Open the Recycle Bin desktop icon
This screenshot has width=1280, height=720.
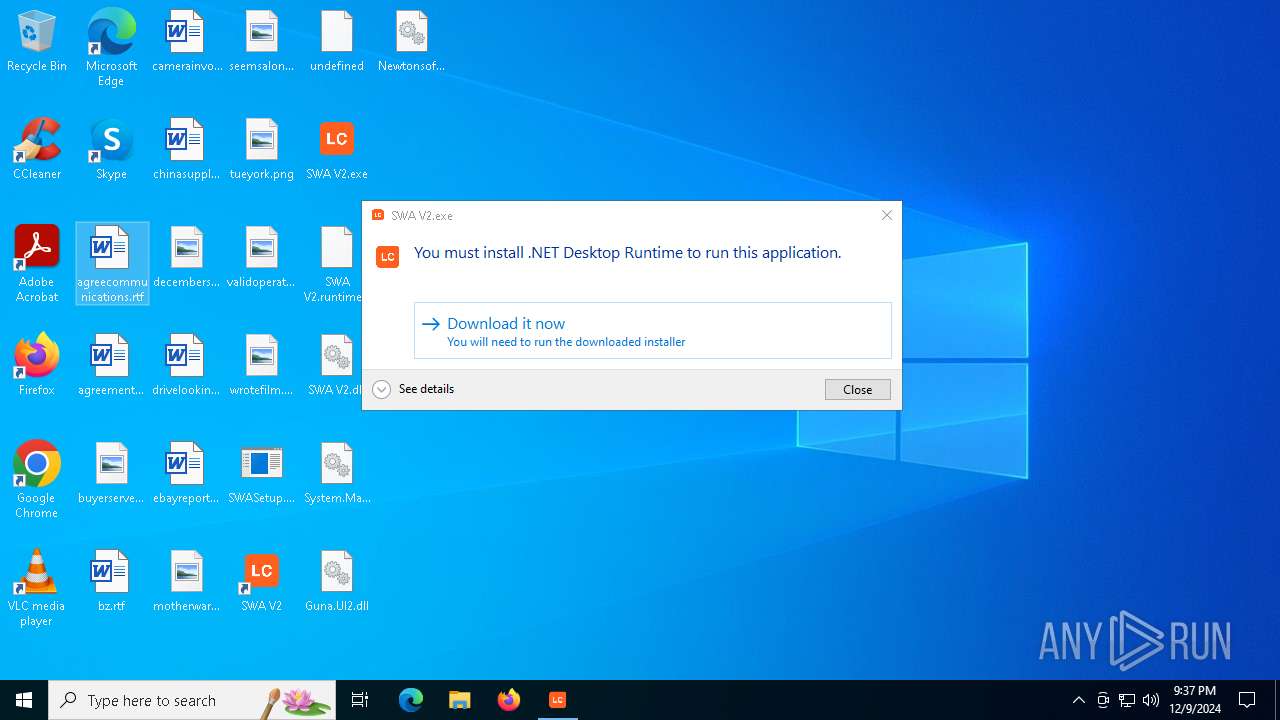37,42
